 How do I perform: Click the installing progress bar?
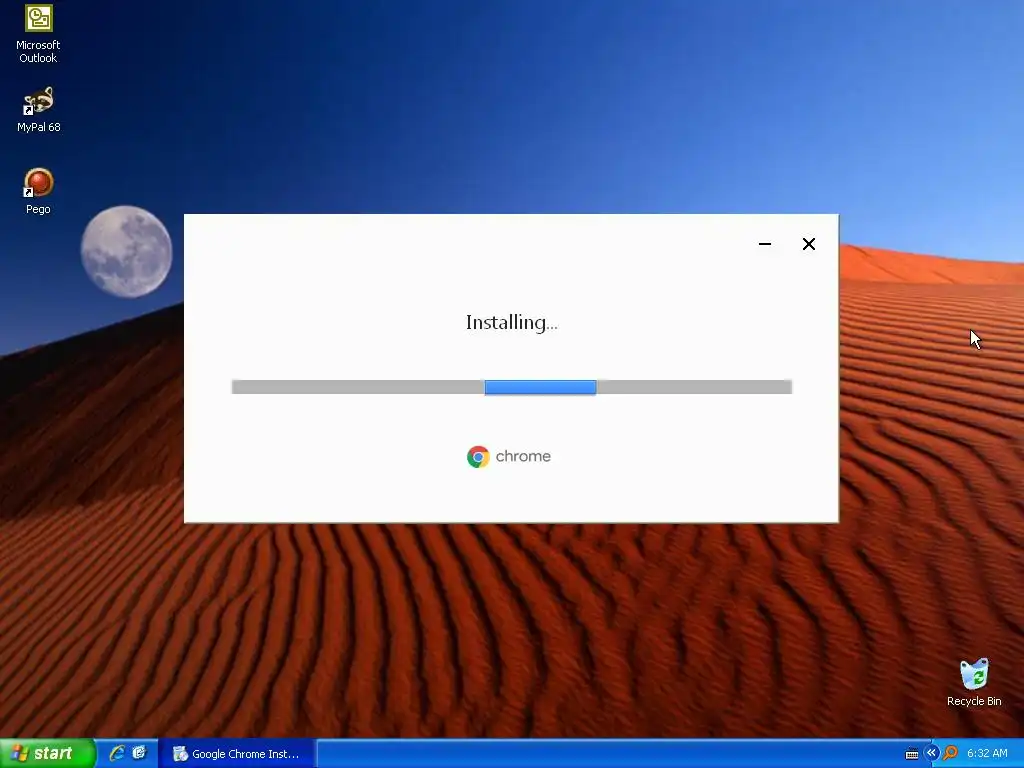[x=512, y=387]
